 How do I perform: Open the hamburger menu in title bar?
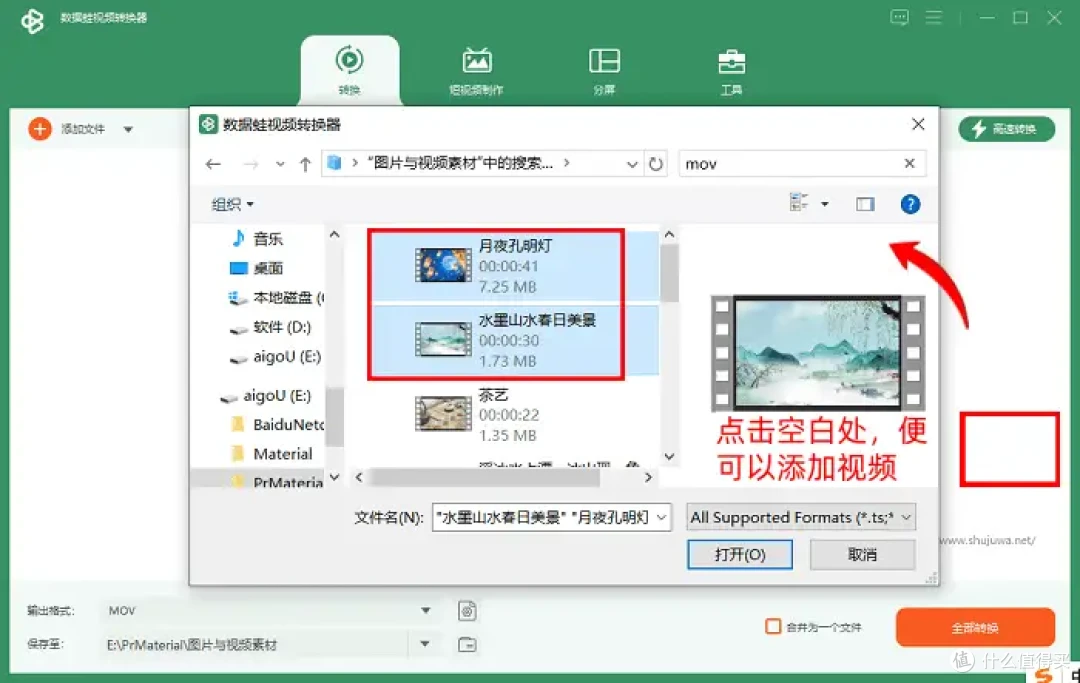(933, 18)
